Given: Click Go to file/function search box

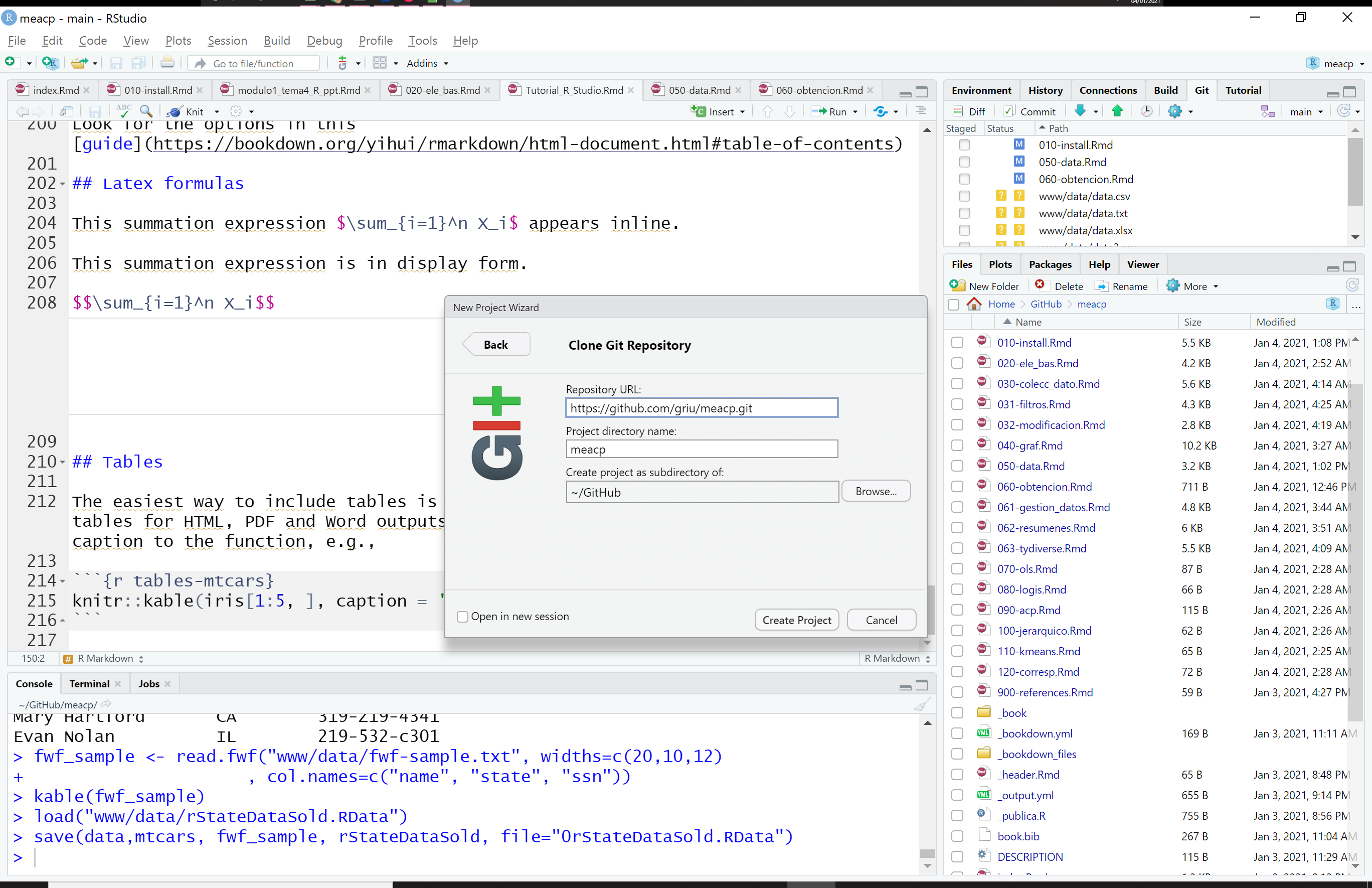Looking at the screenshot, I should click(255, 63).
